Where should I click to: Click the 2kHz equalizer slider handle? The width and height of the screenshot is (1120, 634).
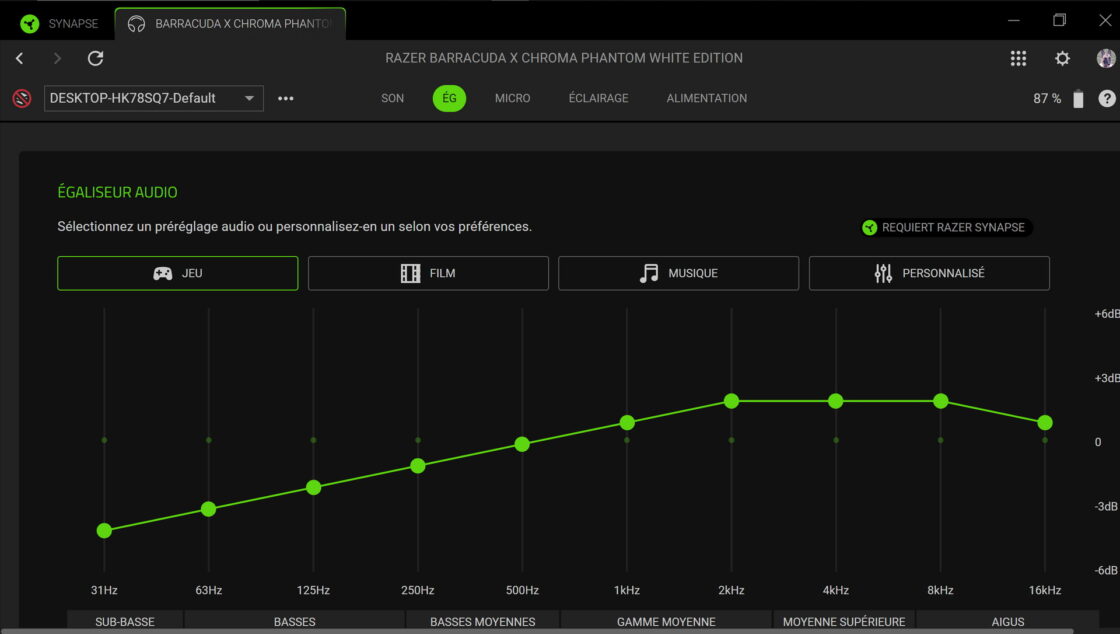(x=731, y=401)
